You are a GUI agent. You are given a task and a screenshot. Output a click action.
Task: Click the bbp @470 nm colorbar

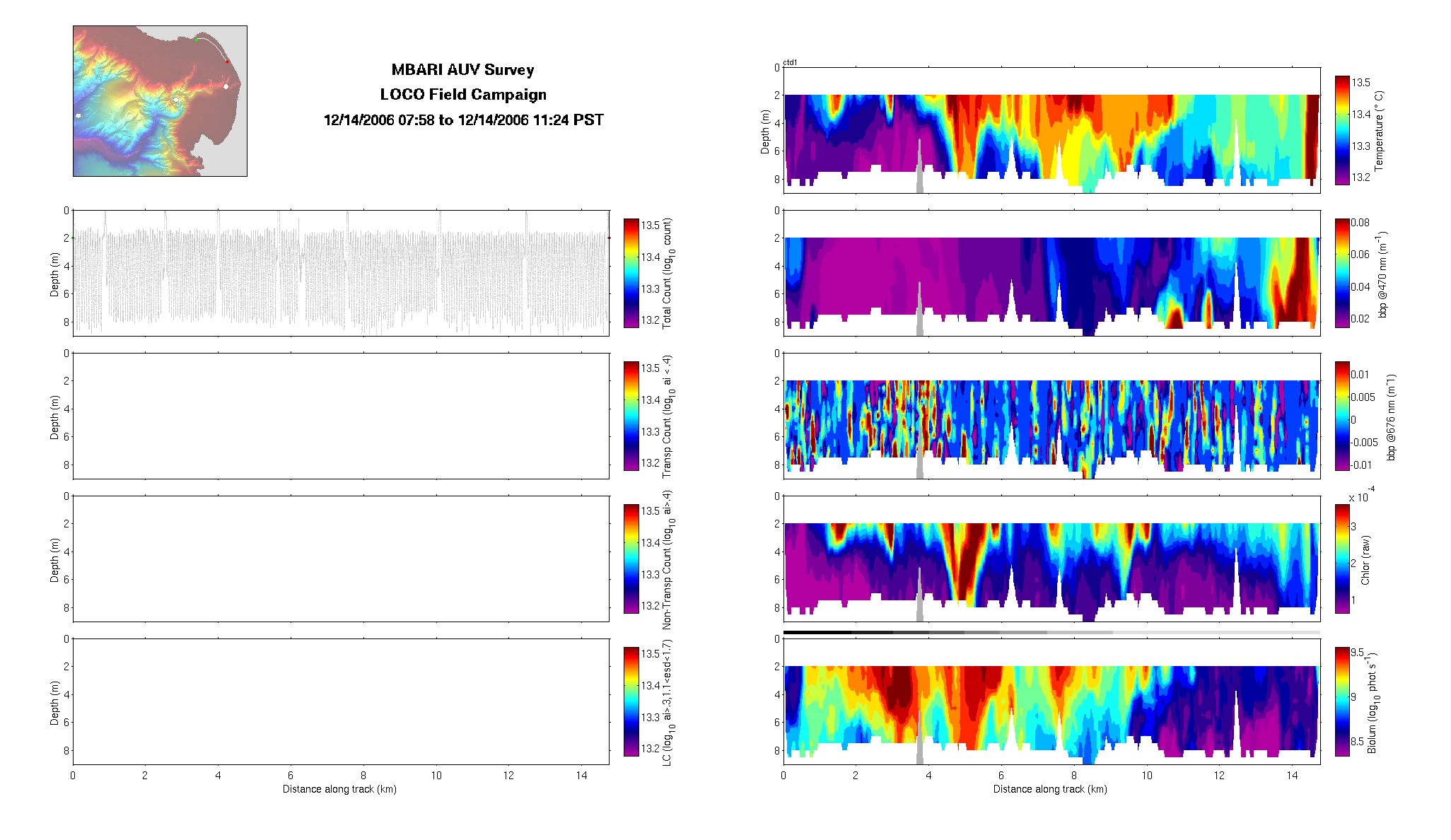1341,273
